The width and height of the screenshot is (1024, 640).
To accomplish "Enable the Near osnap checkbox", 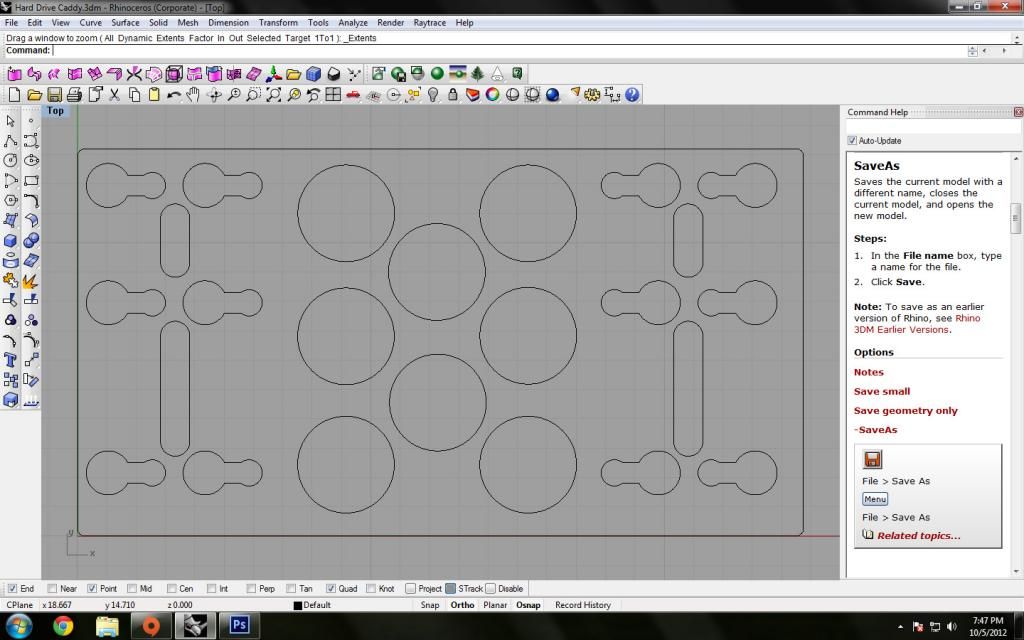I will [52, 588].
